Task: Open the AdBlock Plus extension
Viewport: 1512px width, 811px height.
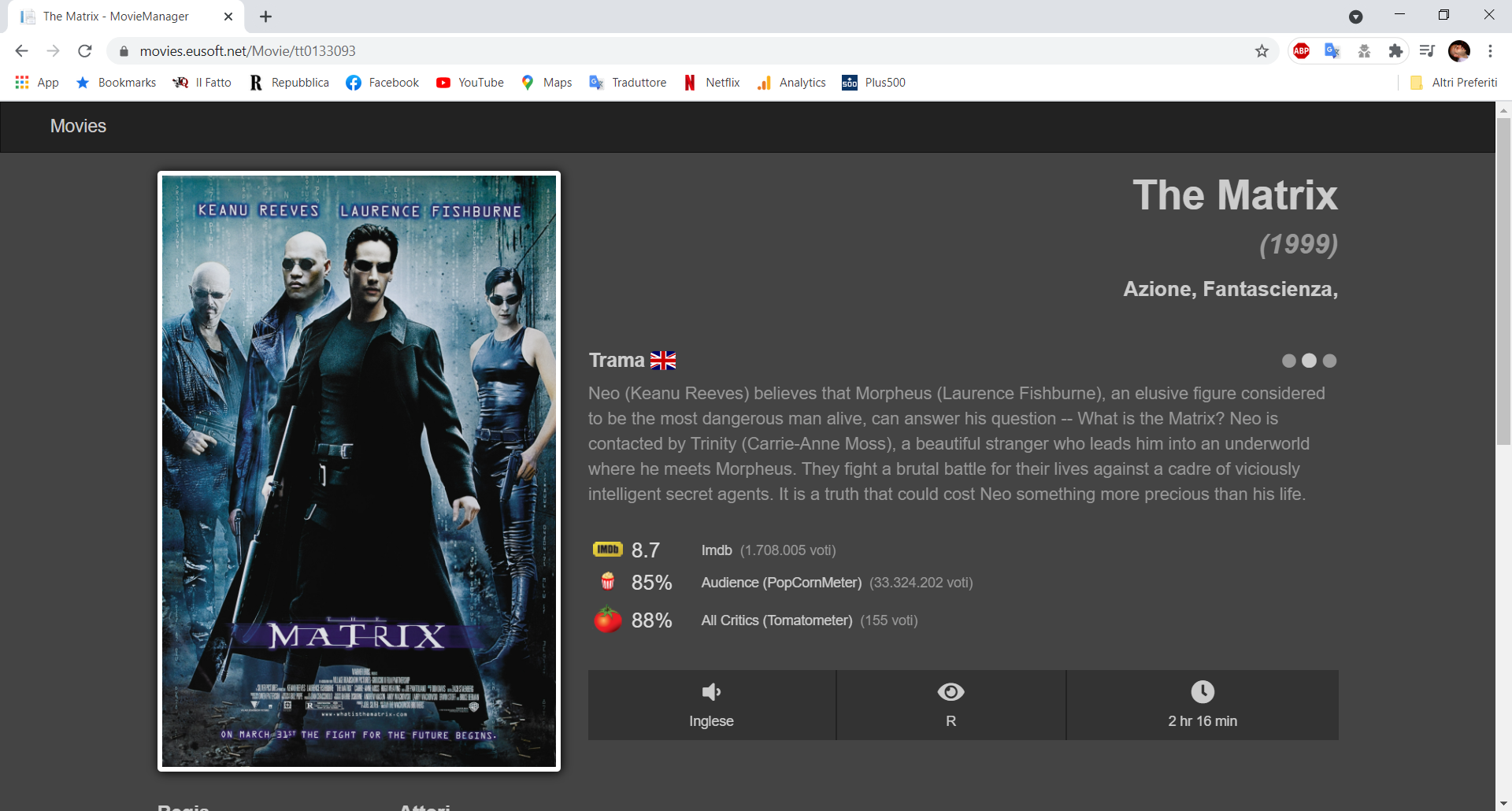Action: (x=1302, y=51)
